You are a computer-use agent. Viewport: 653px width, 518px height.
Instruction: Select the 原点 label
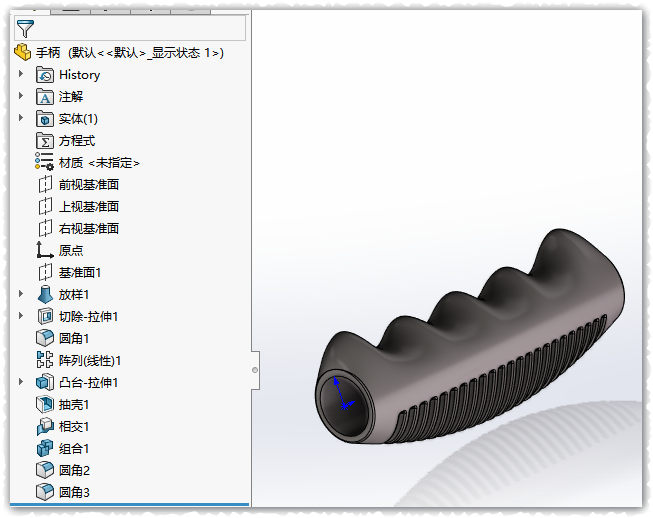(x=71, y=250)
